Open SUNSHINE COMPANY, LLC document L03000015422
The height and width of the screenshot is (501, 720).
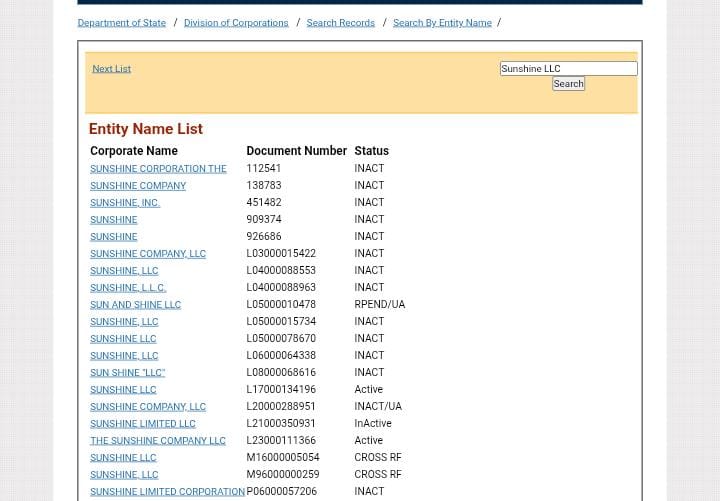147,254
